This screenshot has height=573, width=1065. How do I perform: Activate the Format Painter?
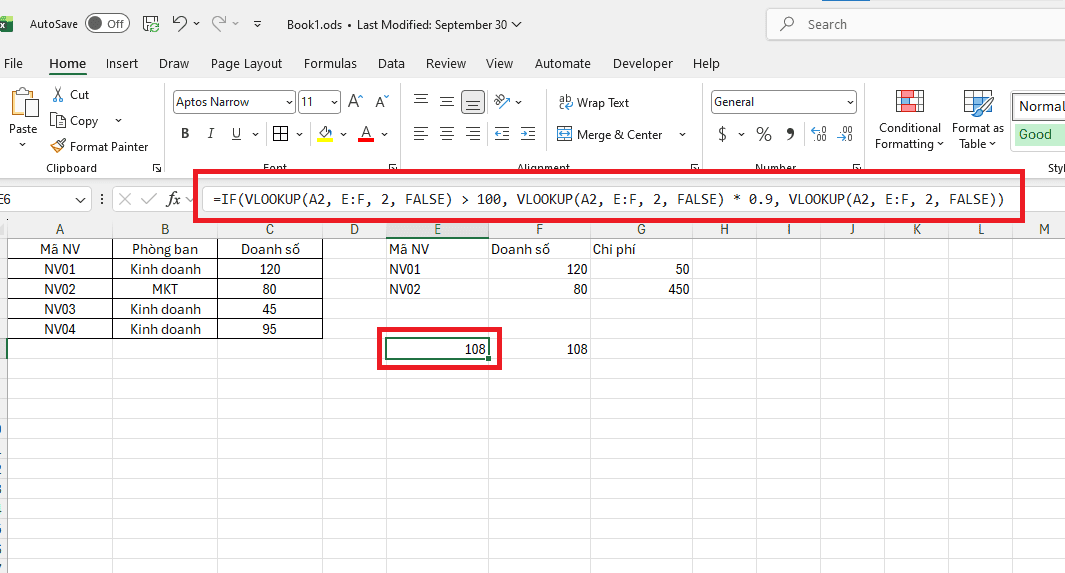pos(99,146)
